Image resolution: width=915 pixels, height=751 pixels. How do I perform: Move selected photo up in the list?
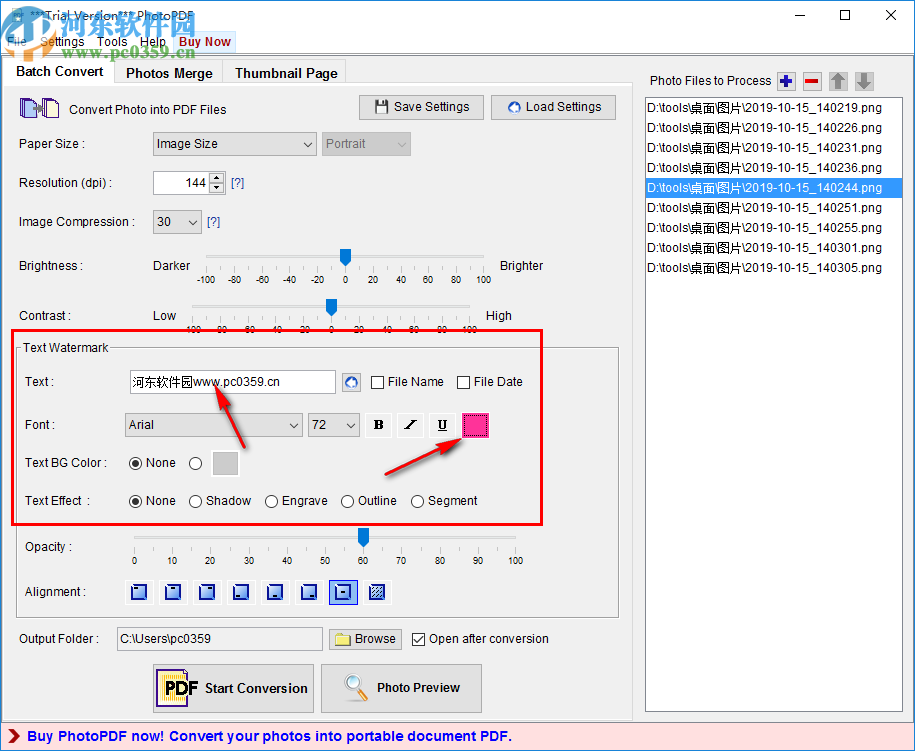pos(839,81)
